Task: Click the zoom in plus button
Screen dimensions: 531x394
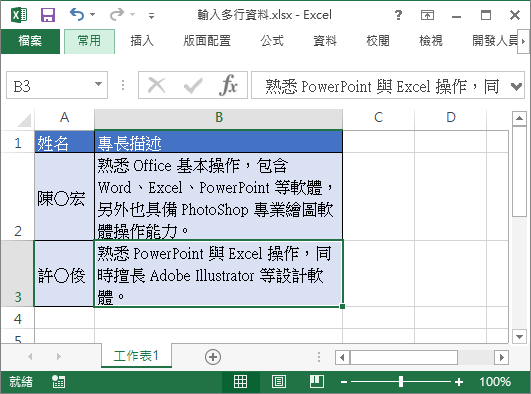Action: pos(459,382)
